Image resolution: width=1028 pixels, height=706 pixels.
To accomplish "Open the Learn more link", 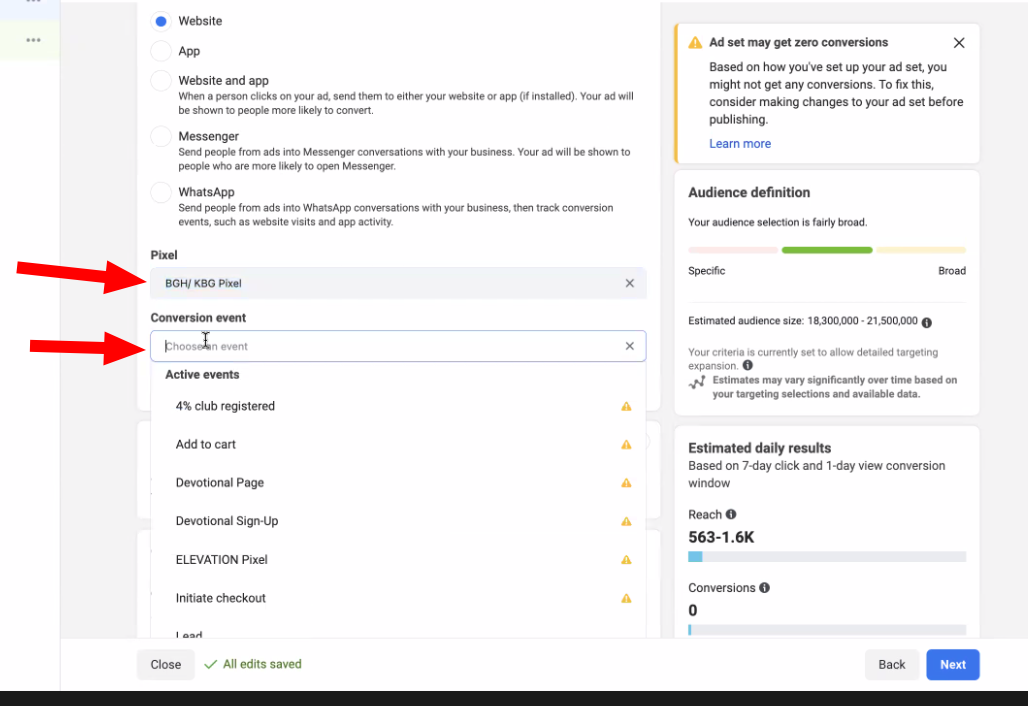I will tap(740, 144).
